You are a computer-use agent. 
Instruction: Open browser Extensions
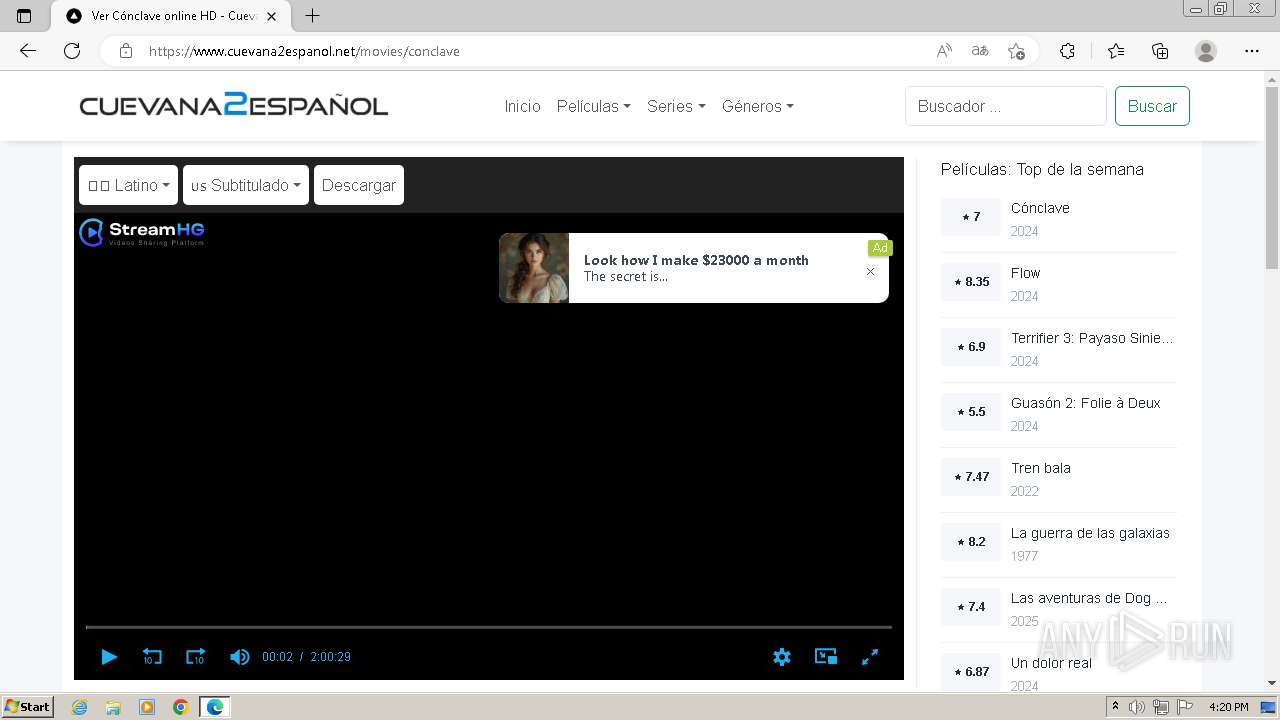[1067, 51]
